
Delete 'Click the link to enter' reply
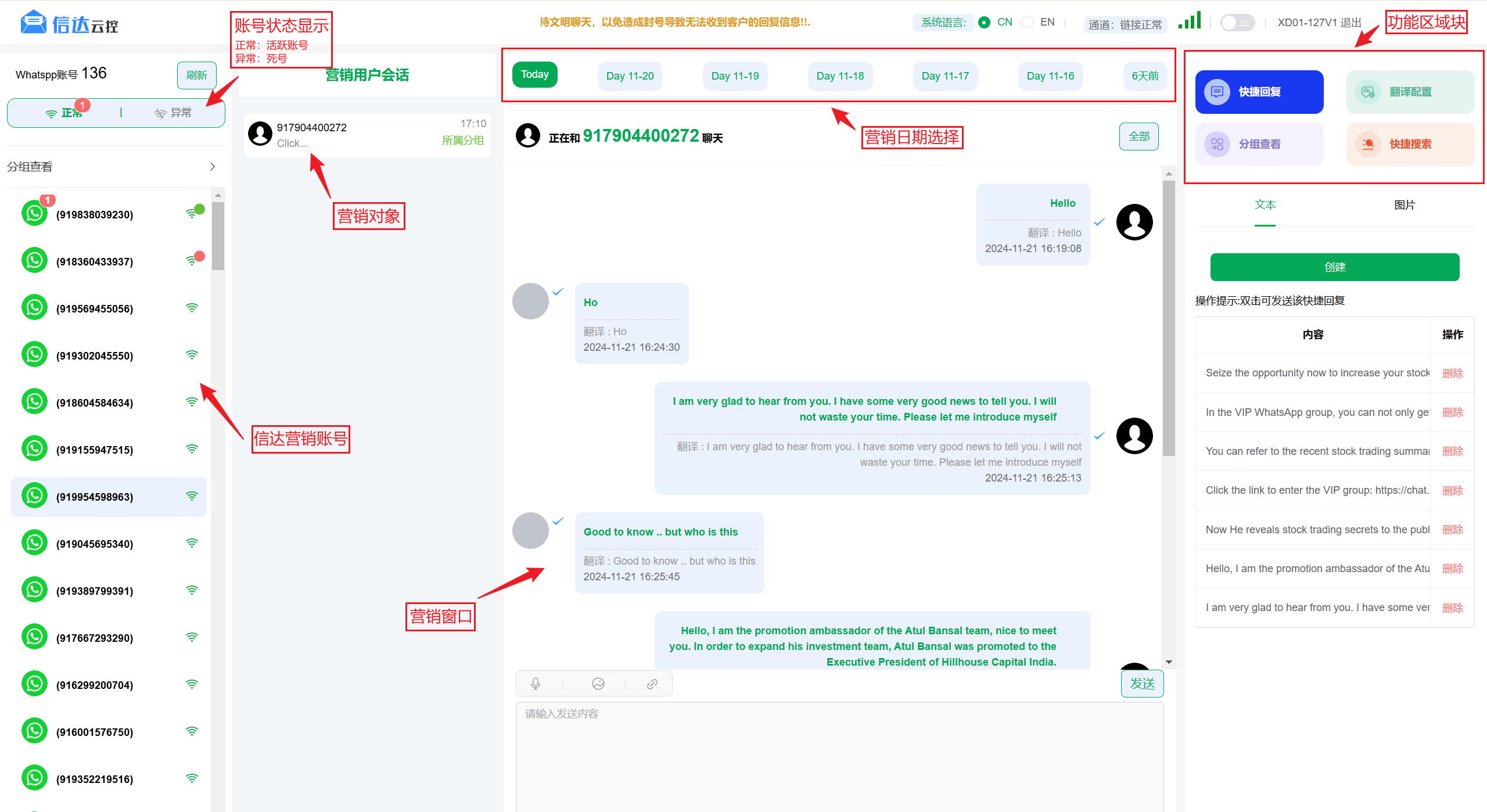point(1452,491)
